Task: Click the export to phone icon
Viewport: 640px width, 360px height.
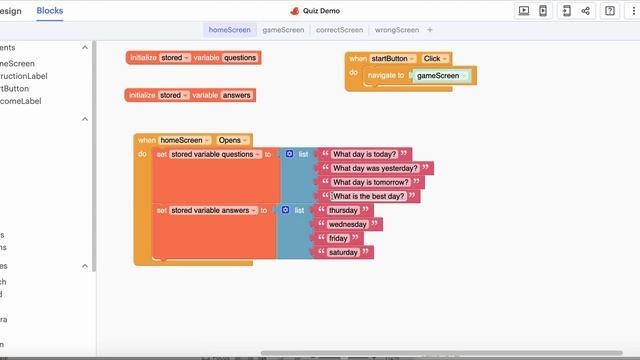Action: (x=567, y=11)
